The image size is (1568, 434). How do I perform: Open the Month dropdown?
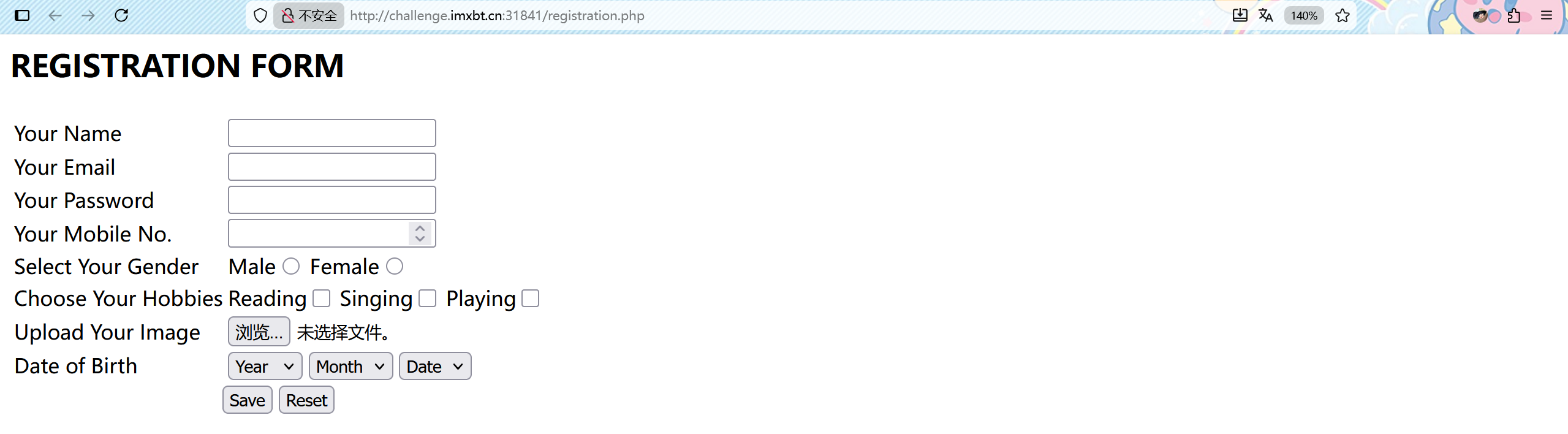point(350,366)
